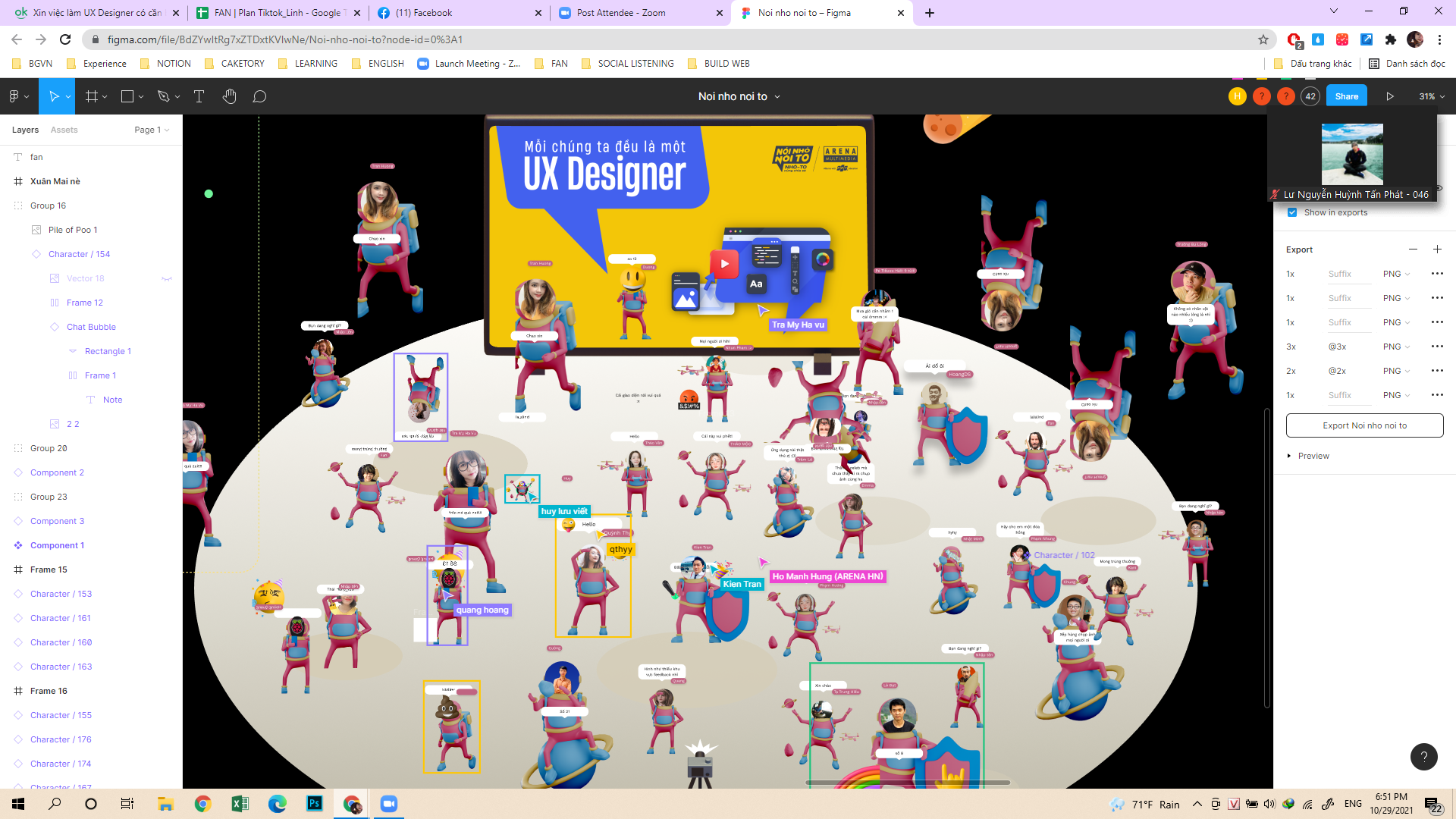
Task: Open the SOCIAL LISTENING bookmark folder
Action: [x=627, y=64]
